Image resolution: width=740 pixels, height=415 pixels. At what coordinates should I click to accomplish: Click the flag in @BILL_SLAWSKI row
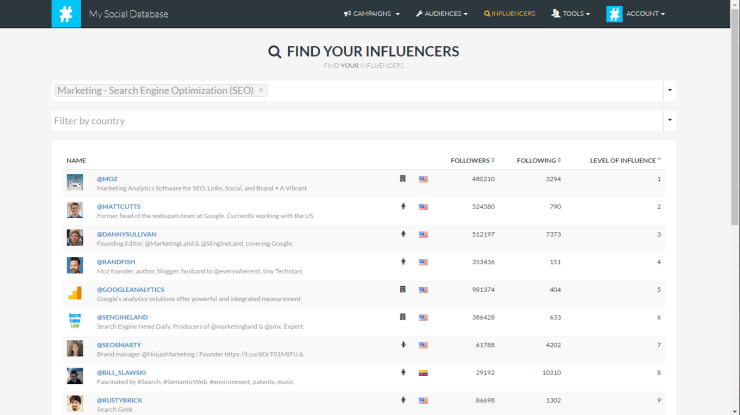pos(423,373)
